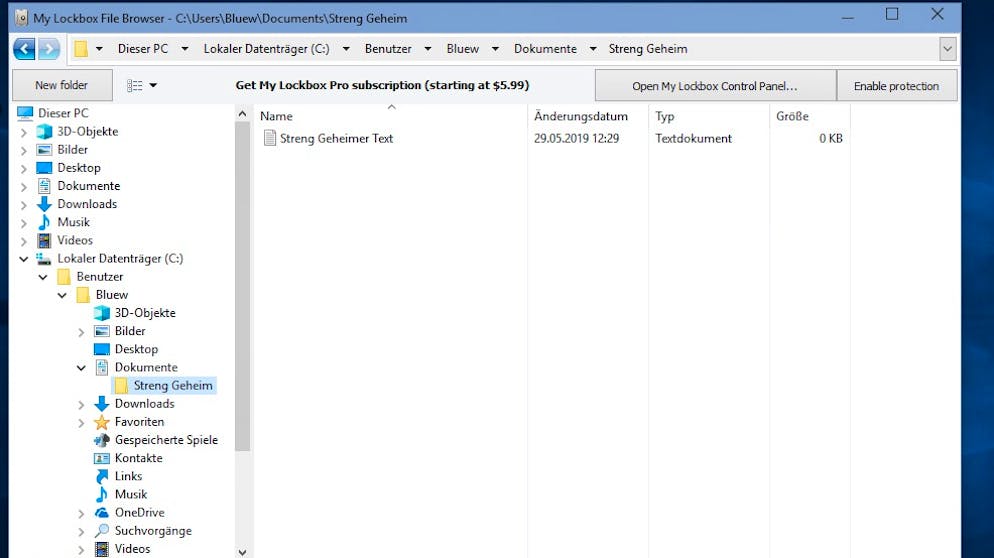Click the OneDrive cloud icon

(x=101, y=512)
